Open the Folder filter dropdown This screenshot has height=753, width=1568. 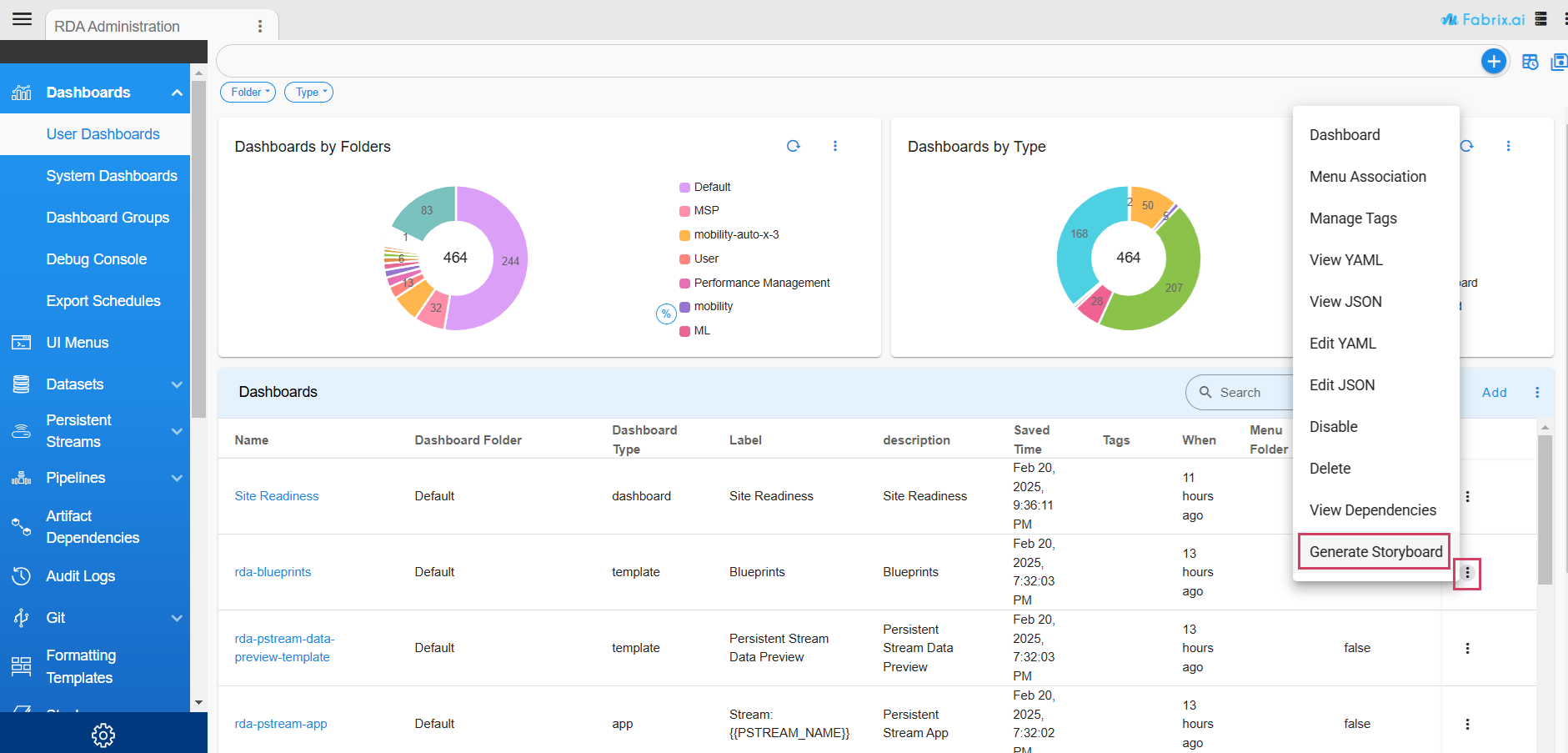click(x=248, y=93)
